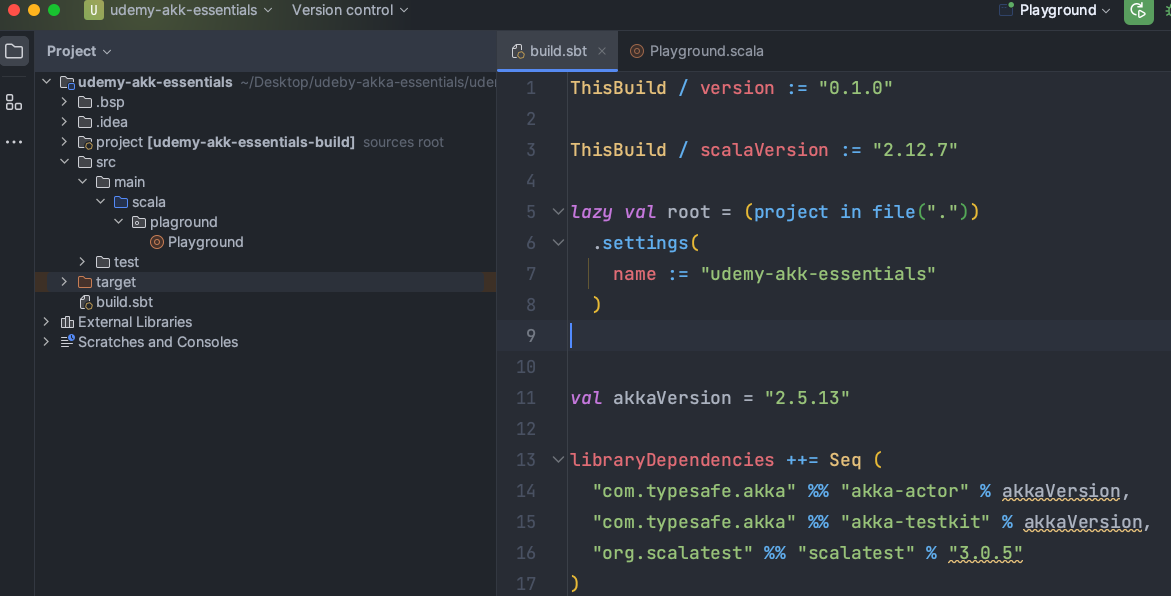Viewport: 1171px width, 596px height.
Task: Open the Structure tool window icon
Action: [14, 102]
